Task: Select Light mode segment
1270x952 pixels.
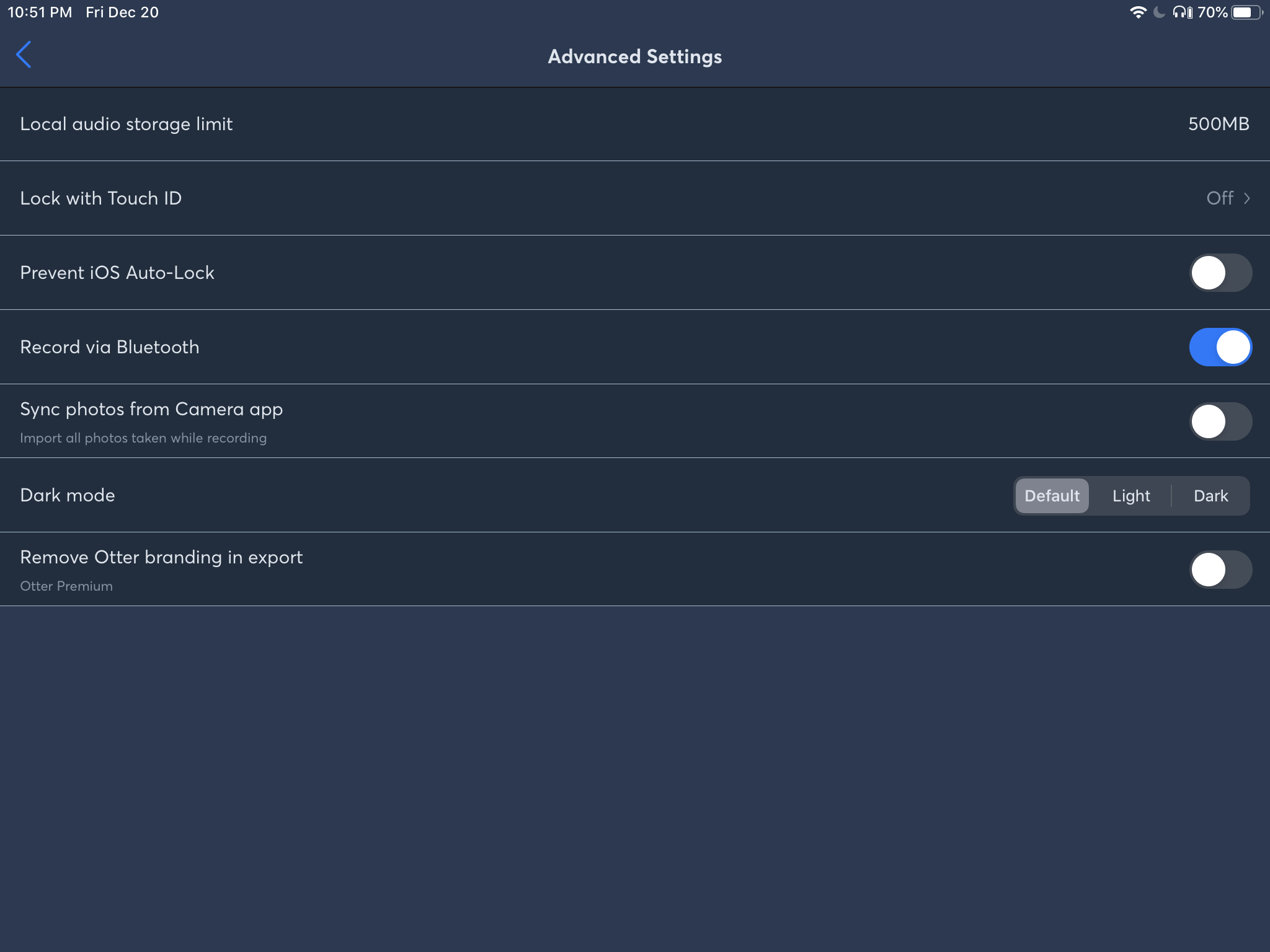Action: point(1130,496)
